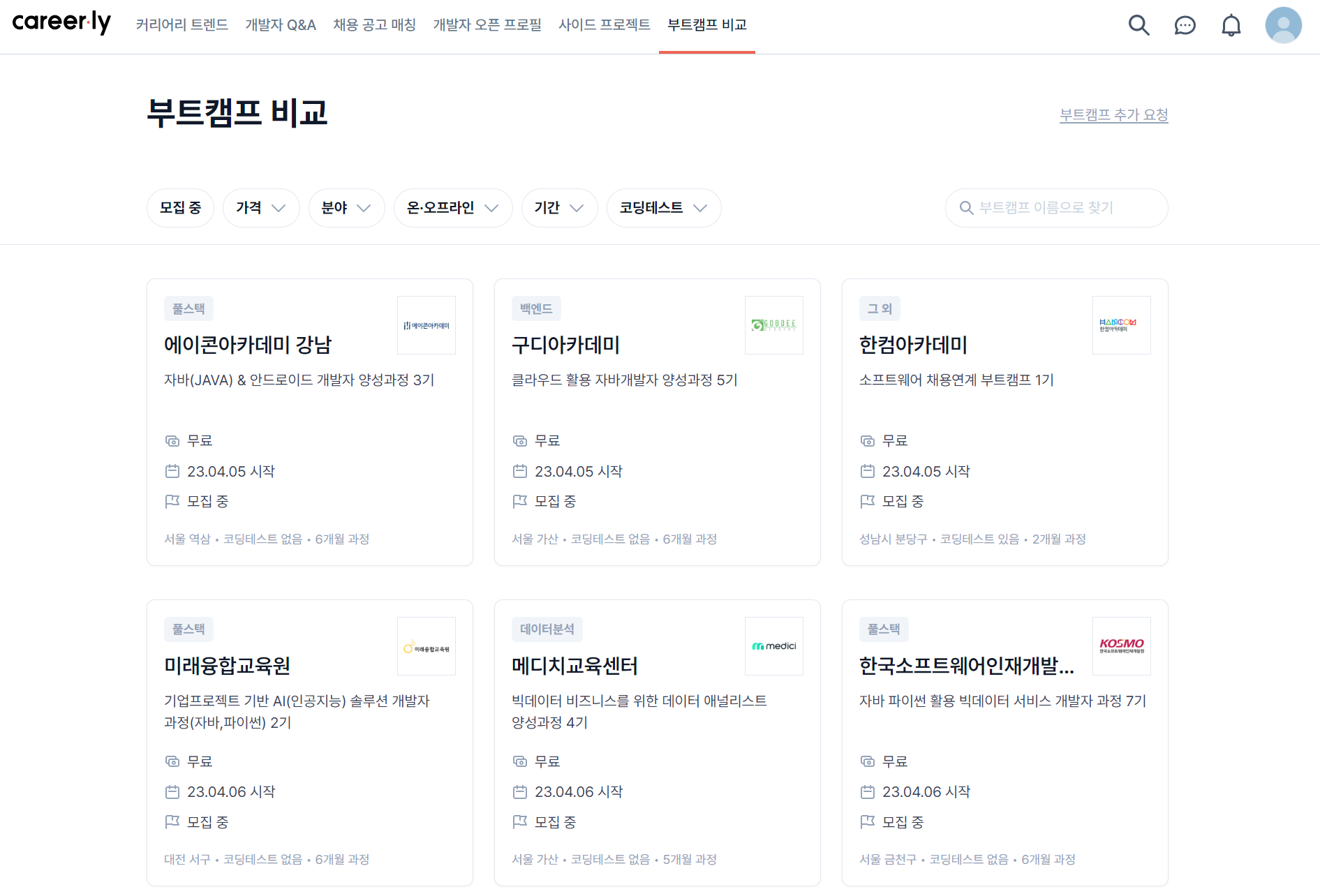Viewport: 1320px width, 896px height.
Task: Click the careerly logo
Action: tap(61, 23)
